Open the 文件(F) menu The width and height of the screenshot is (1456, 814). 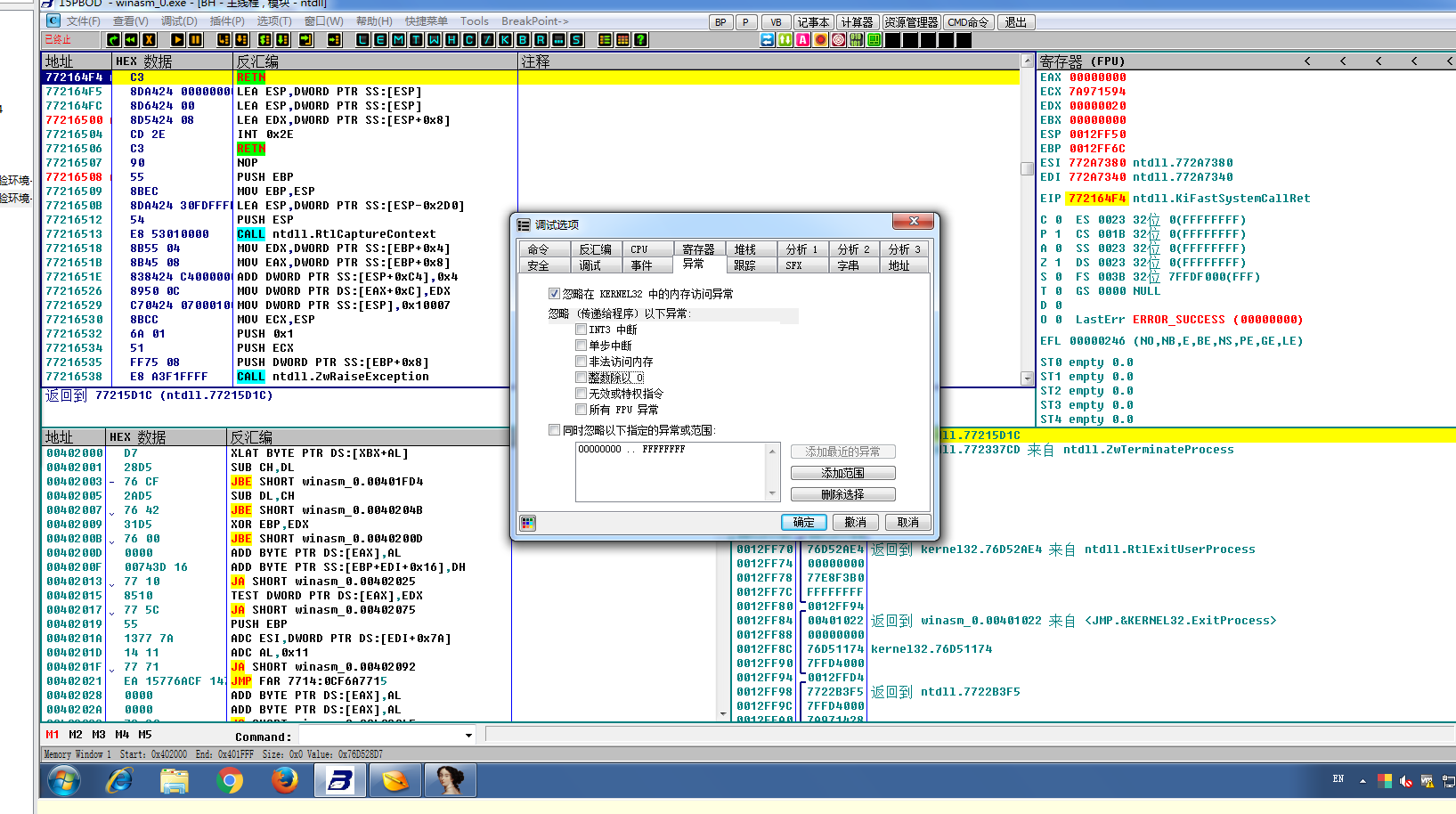point(83,21)
